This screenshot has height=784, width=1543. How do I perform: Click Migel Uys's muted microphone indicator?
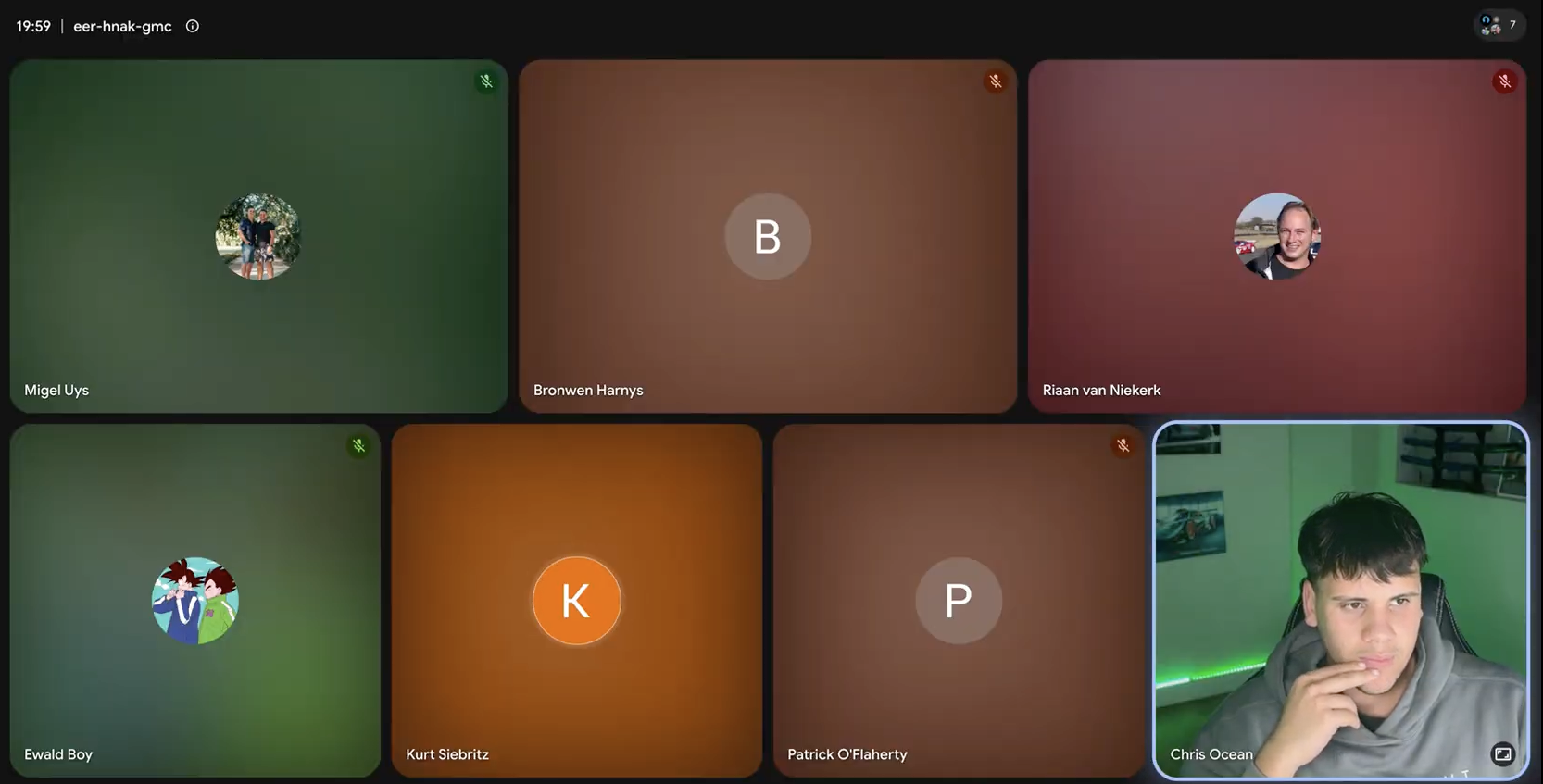[486, 81]
